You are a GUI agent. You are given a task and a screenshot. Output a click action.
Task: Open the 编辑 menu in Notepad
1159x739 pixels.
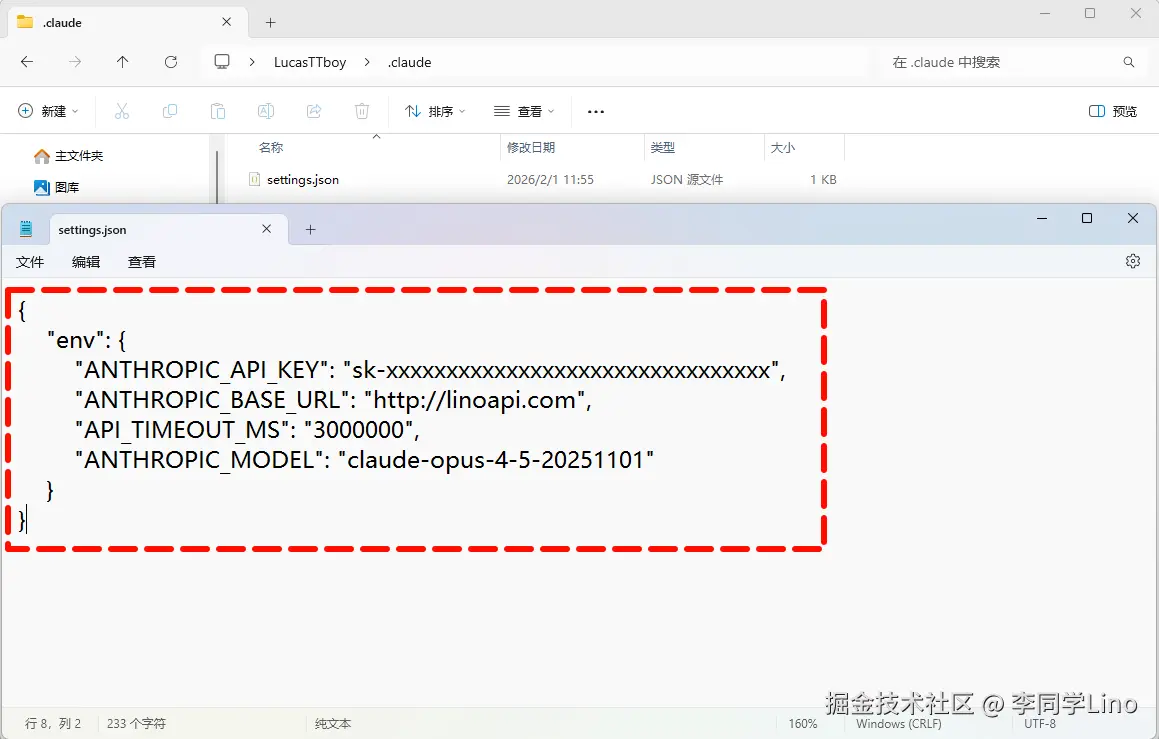(86, 262)
